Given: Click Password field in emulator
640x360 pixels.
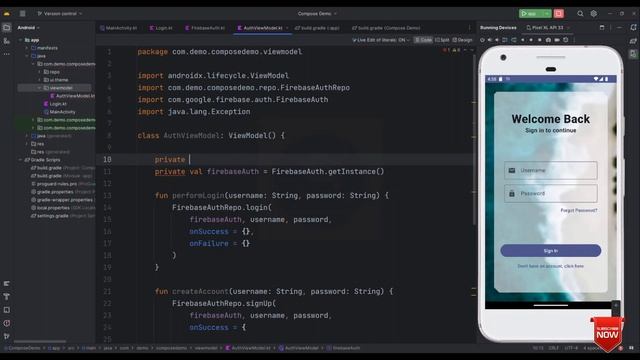Looking at the screenshot, I should point(551,193).
